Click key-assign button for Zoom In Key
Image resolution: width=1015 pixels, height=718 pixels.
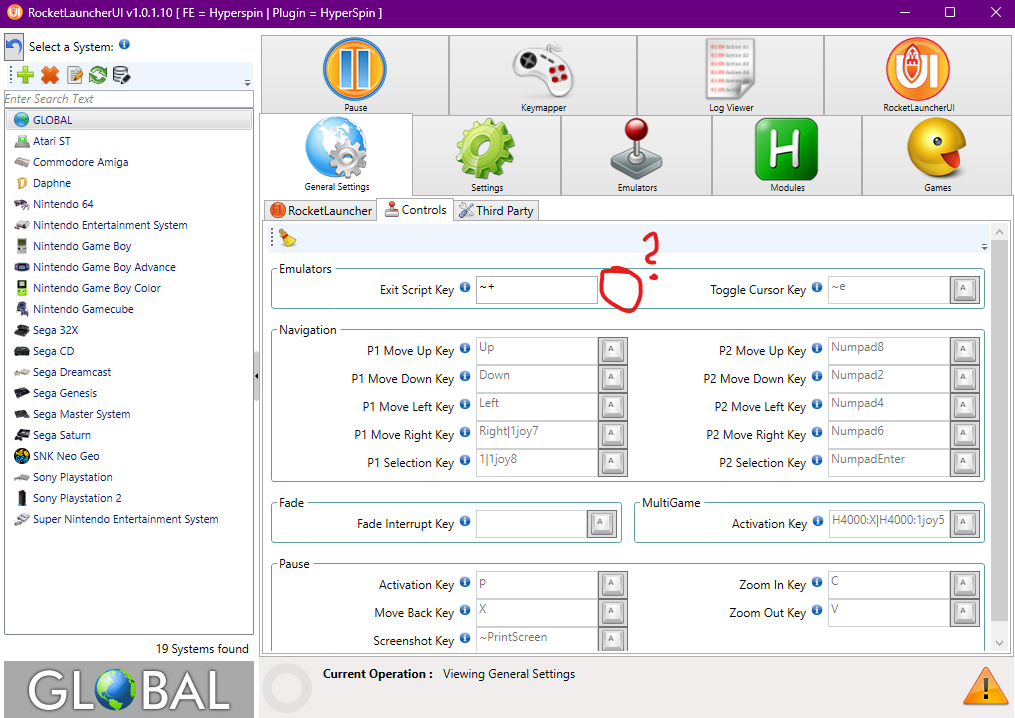tap(965, 585)
